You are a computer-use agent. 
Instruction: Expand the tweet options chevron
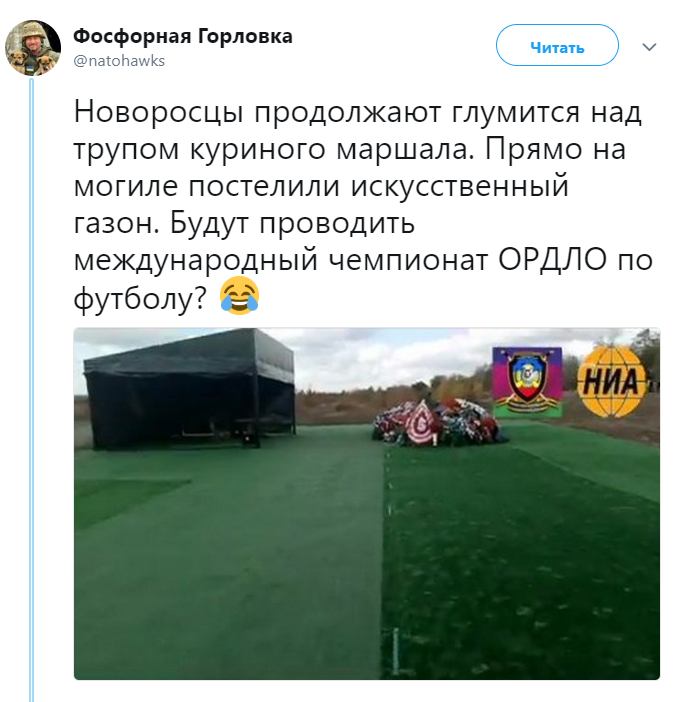[649, 47]
